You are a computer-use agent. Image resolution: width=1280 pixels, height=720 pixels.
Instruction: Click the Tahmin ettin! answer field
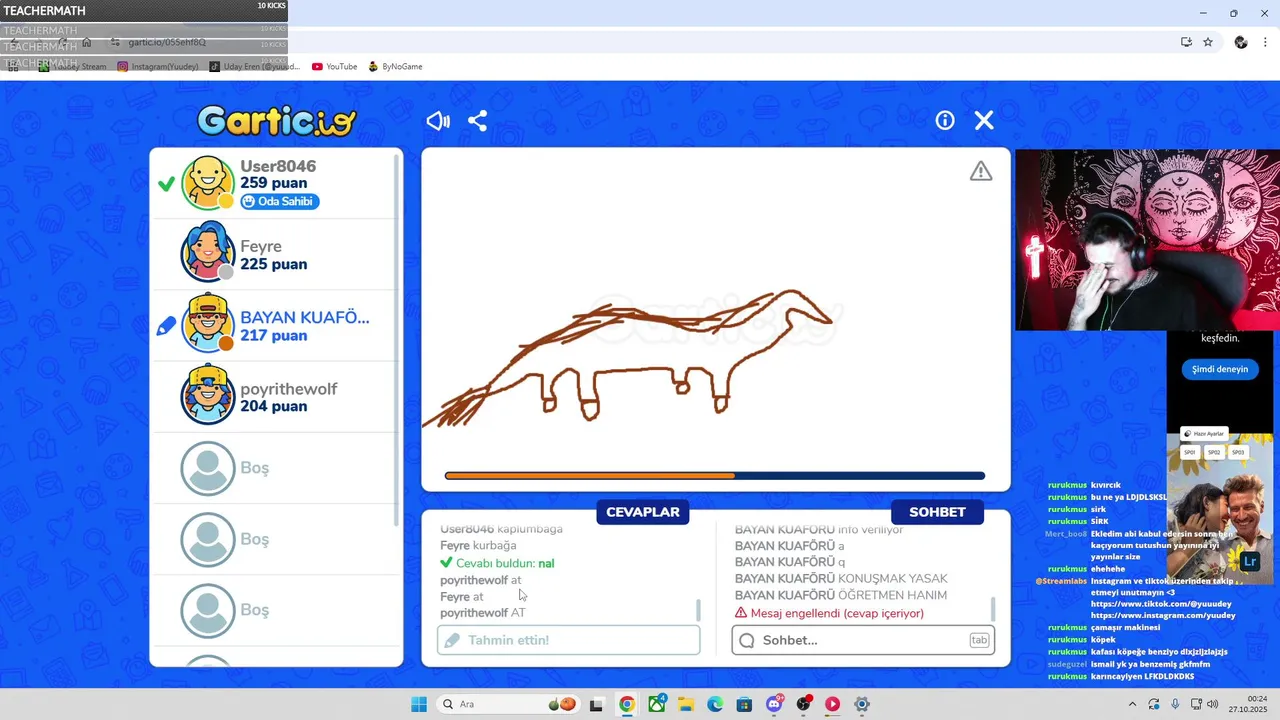(x=569, y=640)
